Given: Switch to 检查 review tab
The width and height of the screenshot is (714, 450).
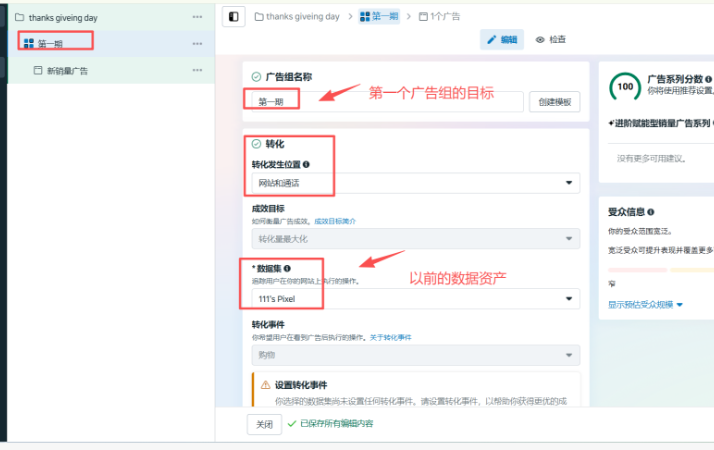Looking at the screenshot, I should tap(551, 40).
